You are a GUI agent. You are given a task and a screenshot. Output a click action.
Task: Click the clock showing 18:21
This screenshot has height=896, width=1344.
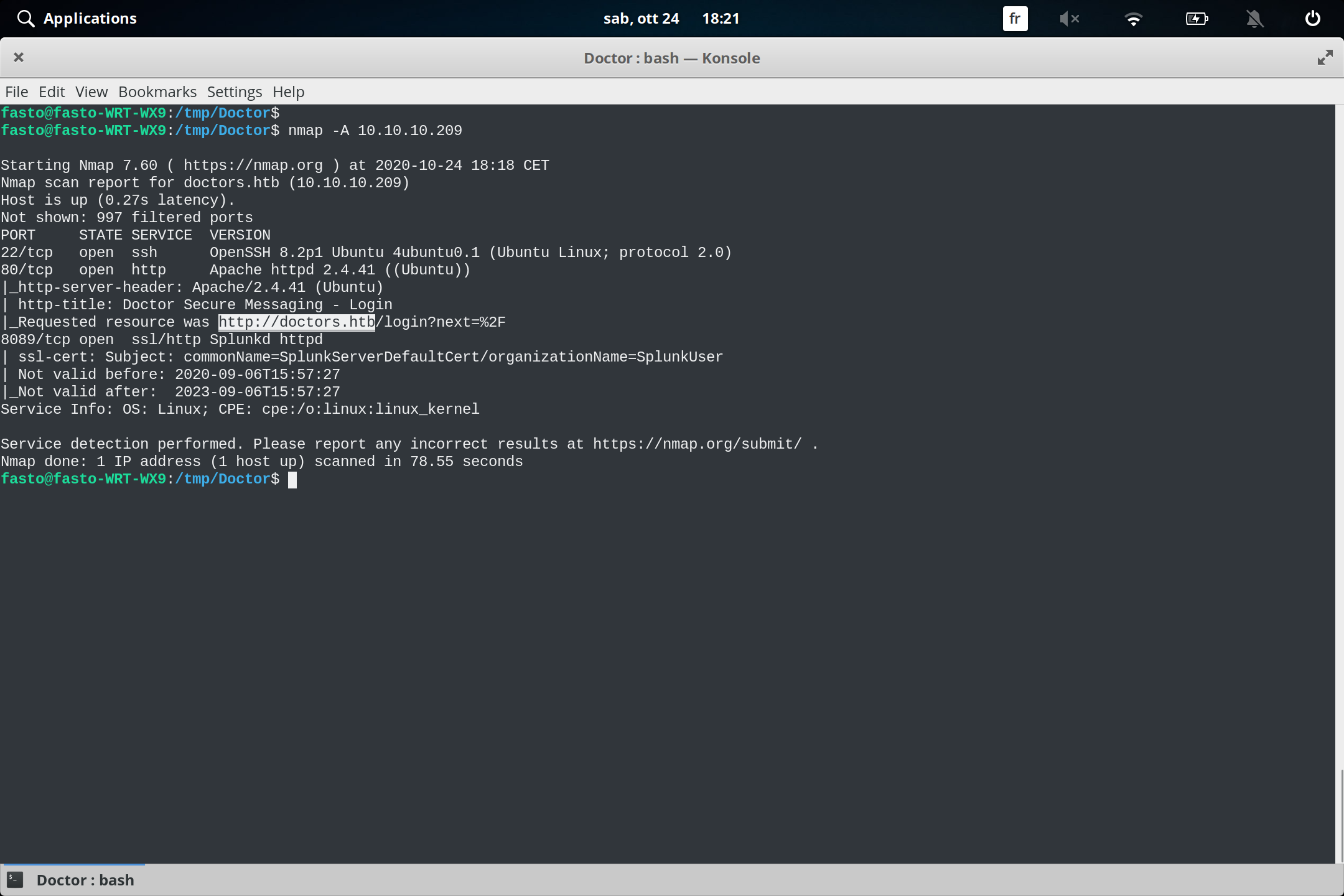point(721,19)
